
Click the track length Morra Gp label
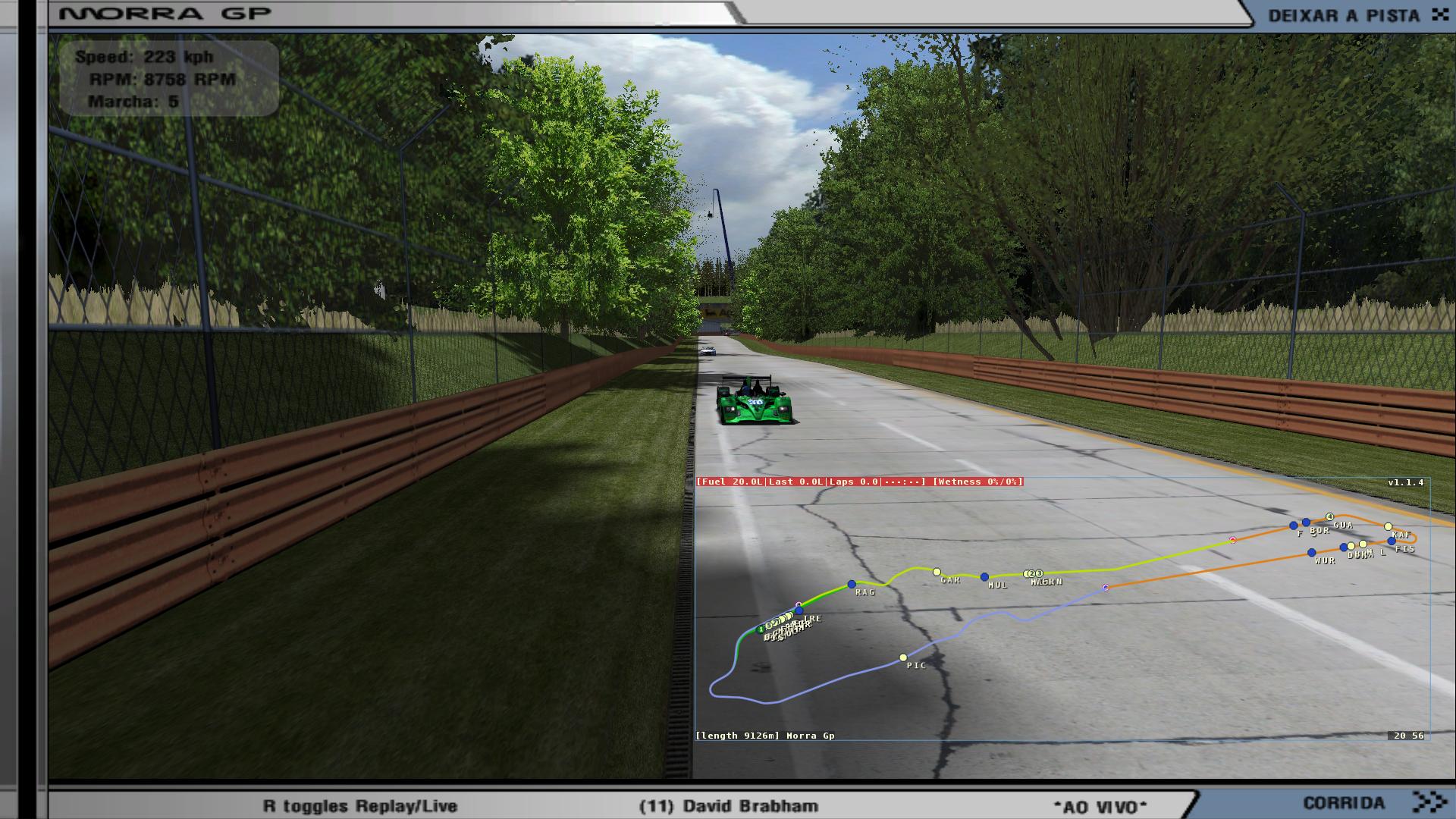[764, 736]
